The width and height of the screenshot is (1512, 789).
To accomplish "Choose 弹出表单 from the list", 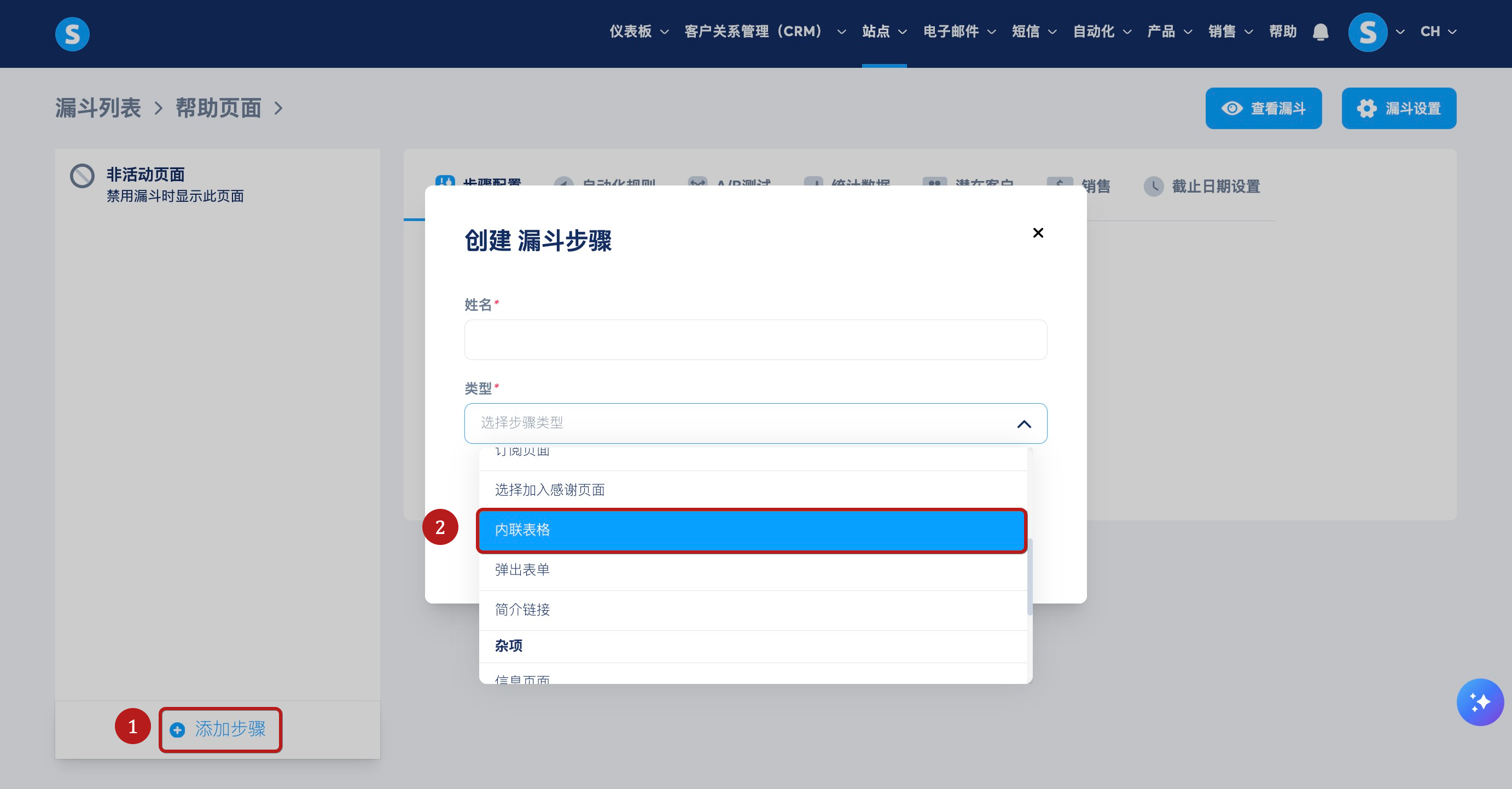I will click(751, 570).
